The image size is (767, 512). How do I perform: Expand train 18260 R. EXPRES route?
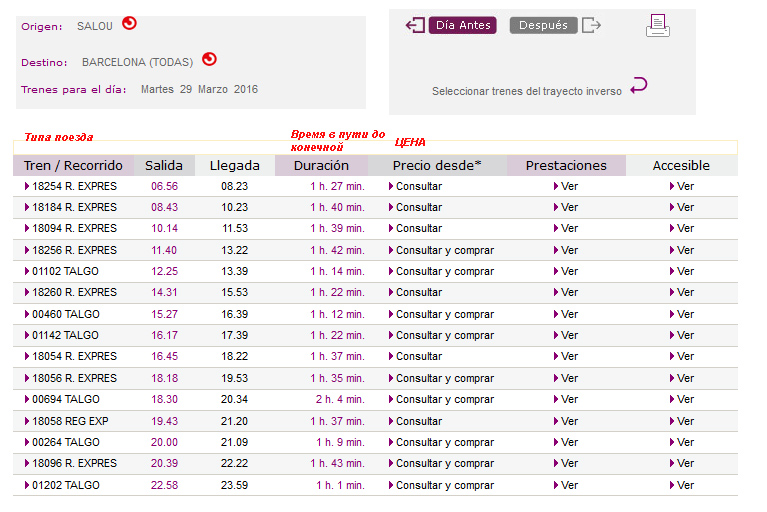click(71, 292)
